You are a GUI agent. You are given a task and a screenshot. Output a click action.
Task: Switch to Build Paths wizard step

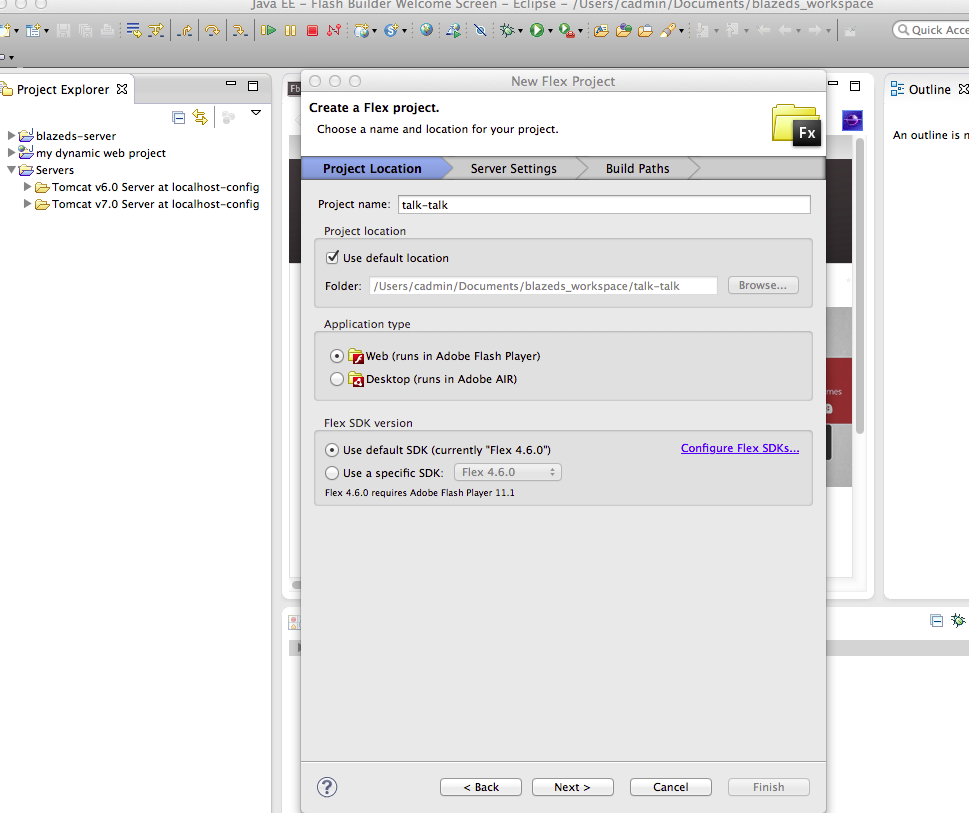click(637, 169)
